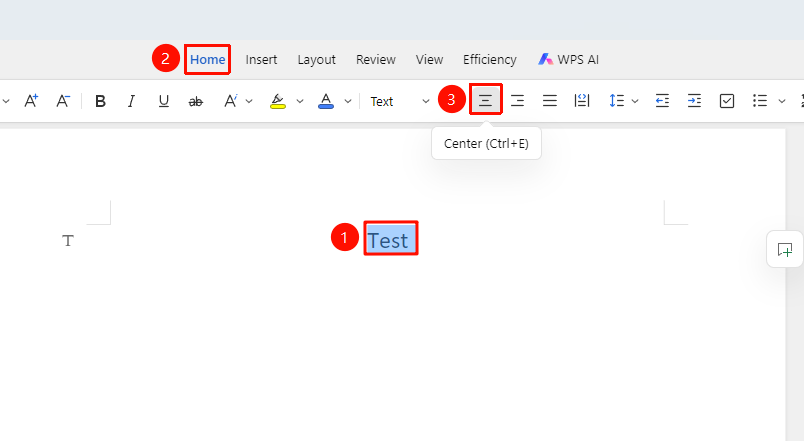Center align the selected text
Viewport: 804px width, 441px height.
(485, 101)
